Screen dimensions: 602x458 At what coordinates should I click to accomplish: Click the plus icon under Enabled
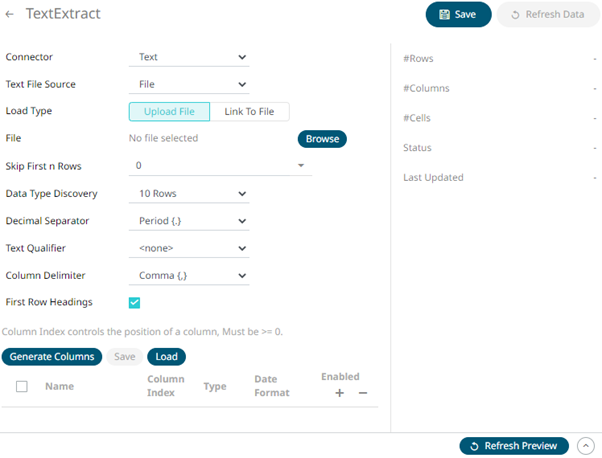click(x=340, y=393)
